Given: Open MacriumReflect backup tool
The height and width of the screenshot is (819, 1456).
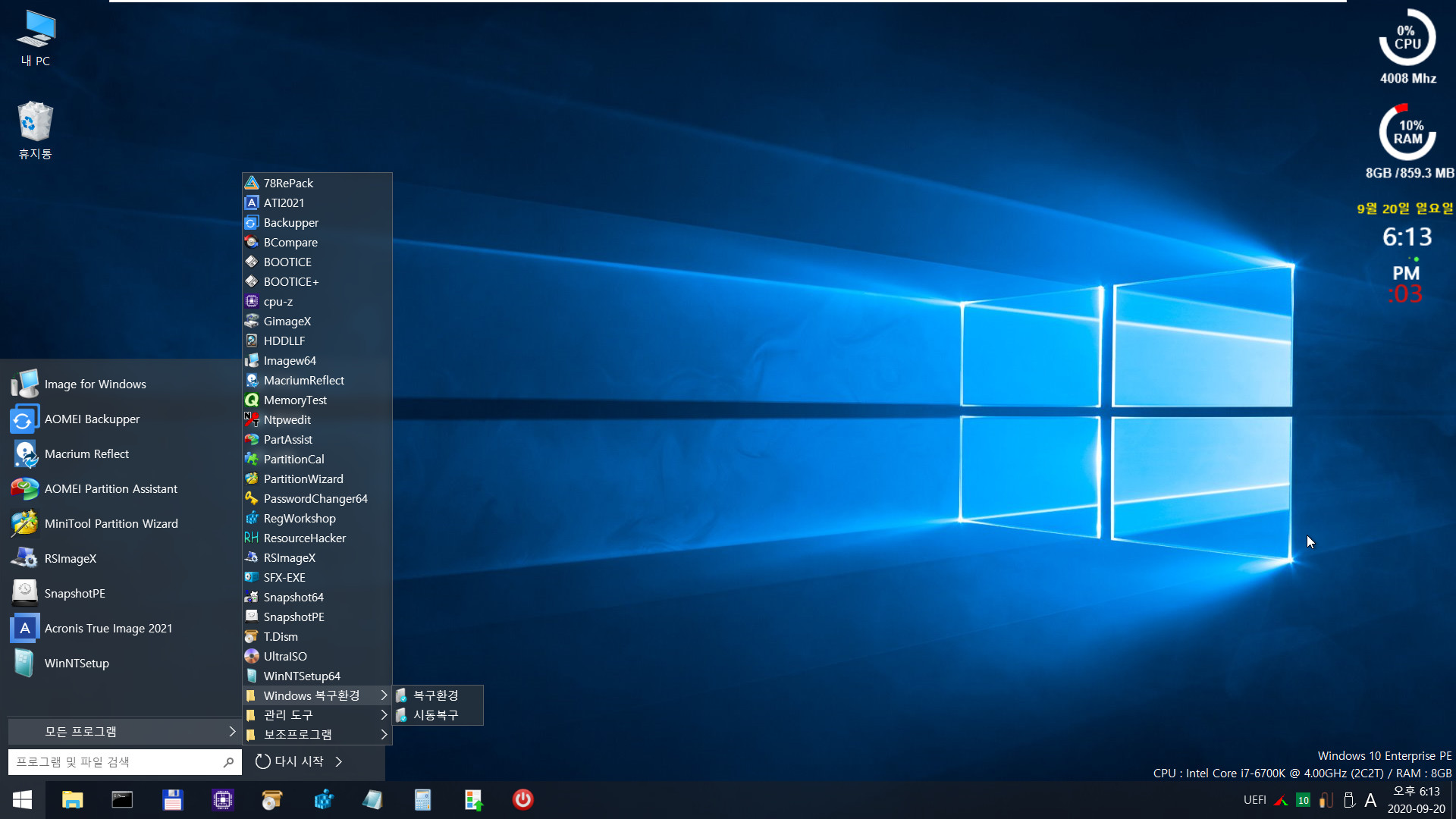Looking at the screenshot, I should click(303, 380).
